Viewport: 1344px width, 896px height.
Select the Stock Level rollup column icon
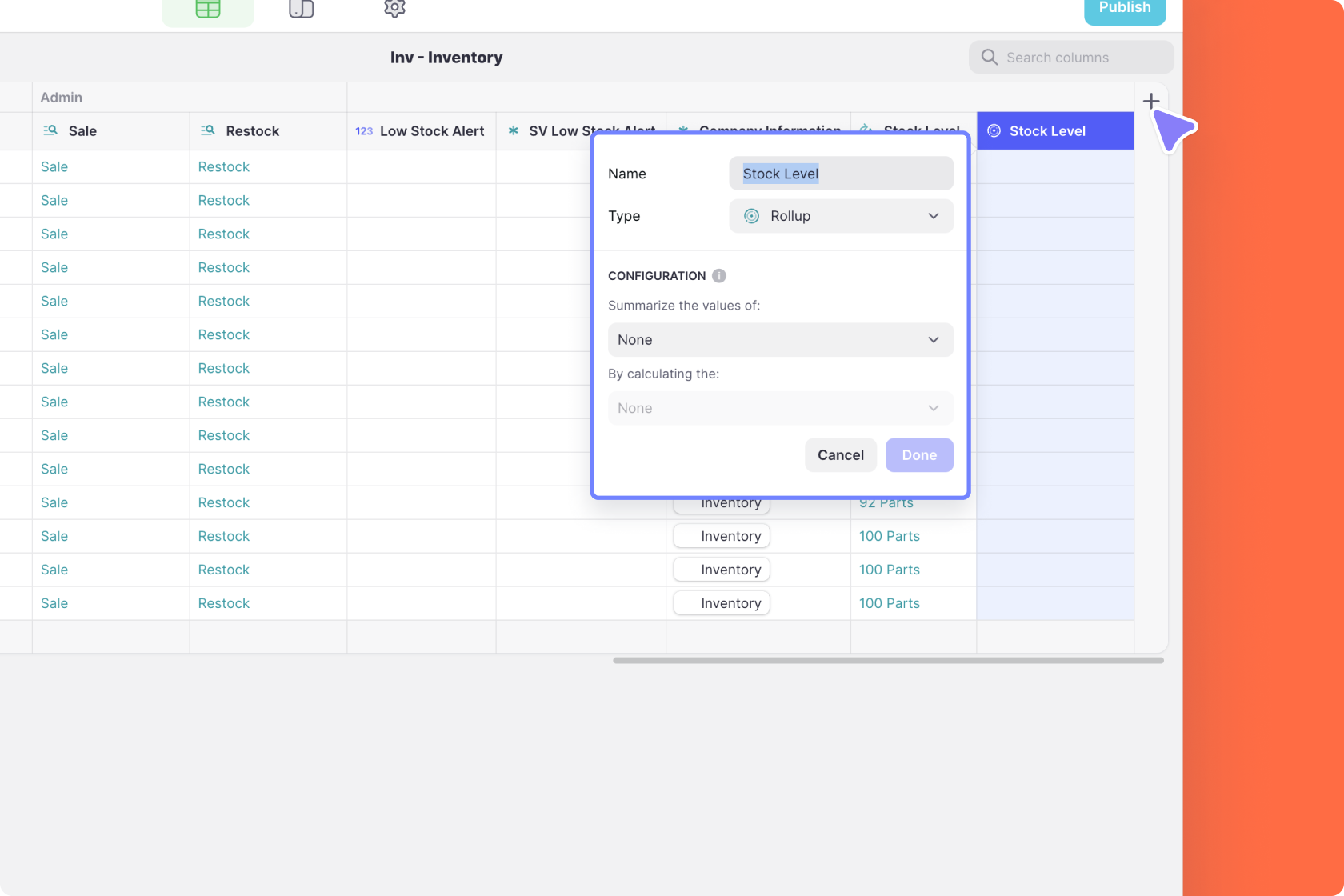(994, 130)
